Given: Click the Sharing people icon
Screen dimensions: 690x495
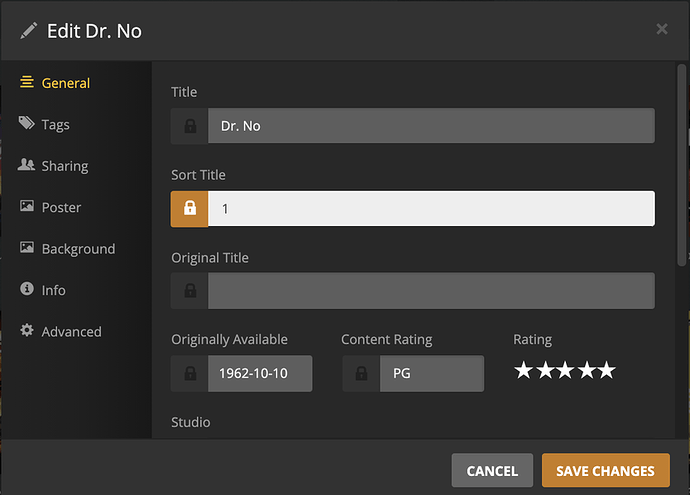Looking at the screenshot, I should [26, 165].
